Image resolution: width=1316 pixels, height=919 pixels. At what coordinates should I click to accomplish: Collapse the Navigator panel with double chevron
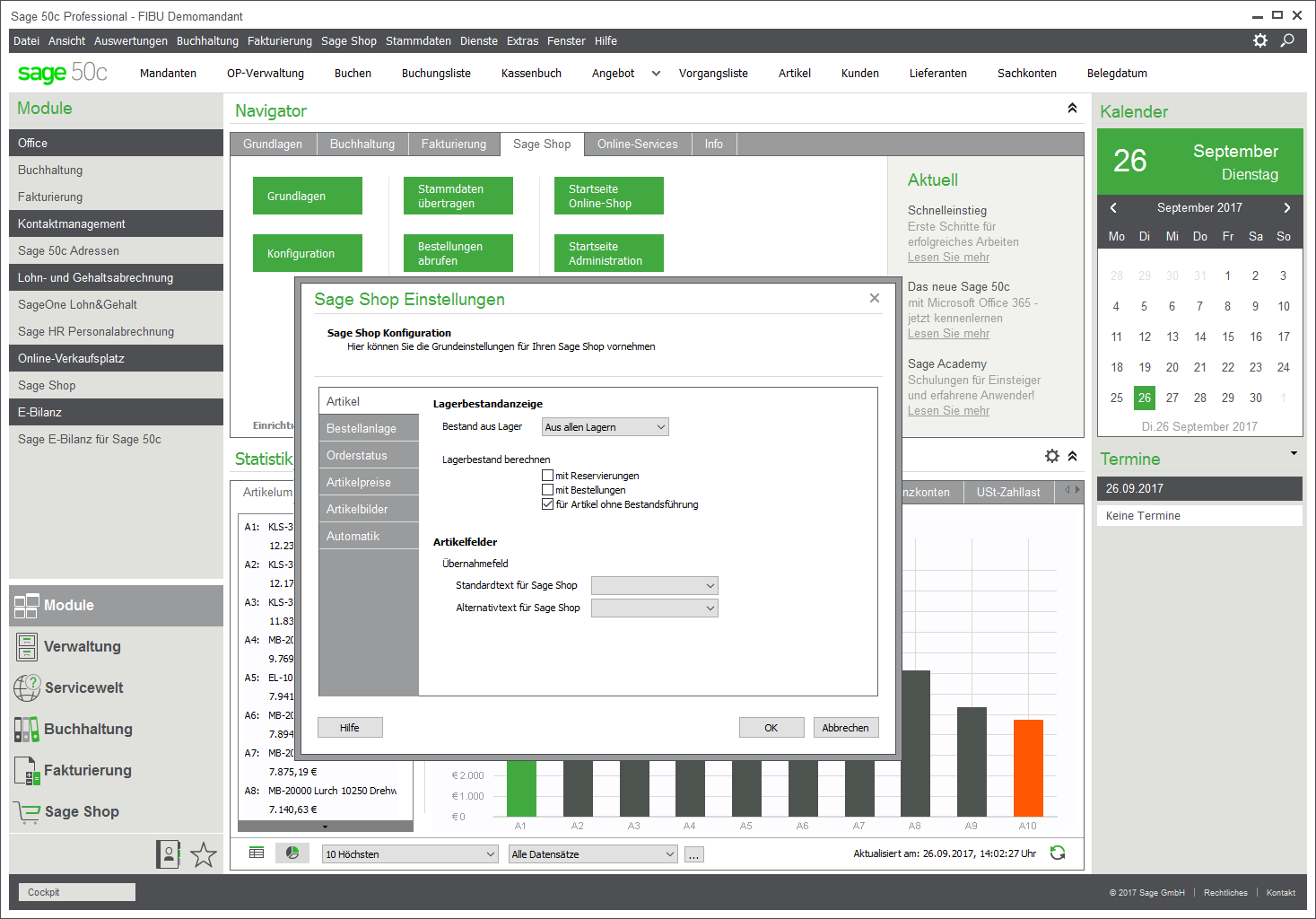(1072, 108)
